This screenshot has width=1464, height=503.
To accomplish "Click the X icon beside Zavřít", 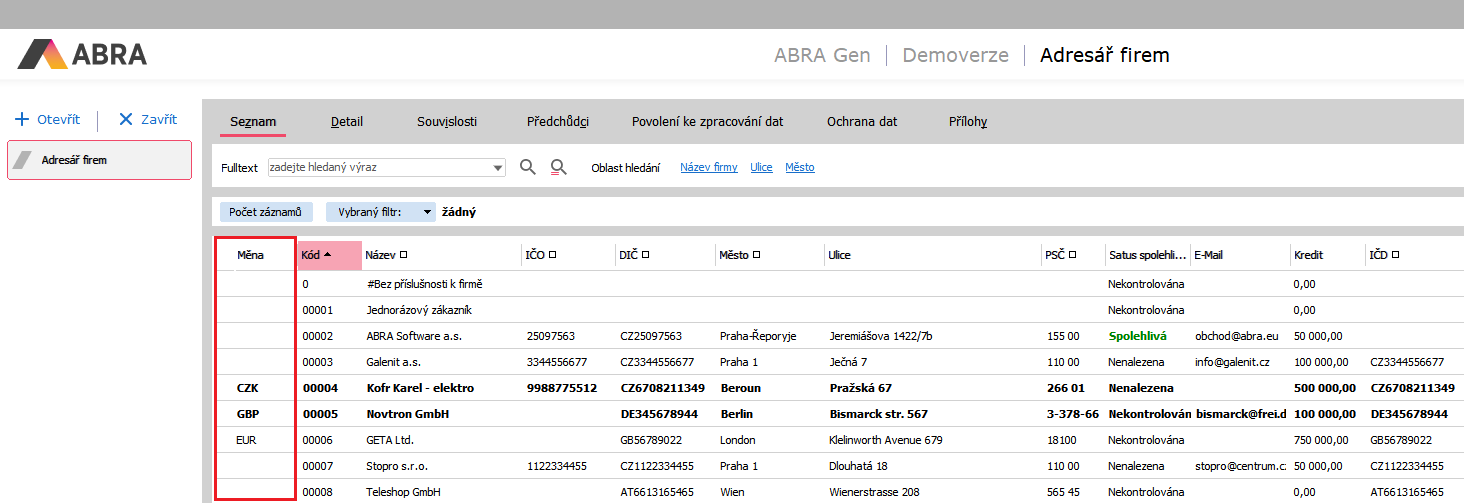I will click(x=125, y=119).
